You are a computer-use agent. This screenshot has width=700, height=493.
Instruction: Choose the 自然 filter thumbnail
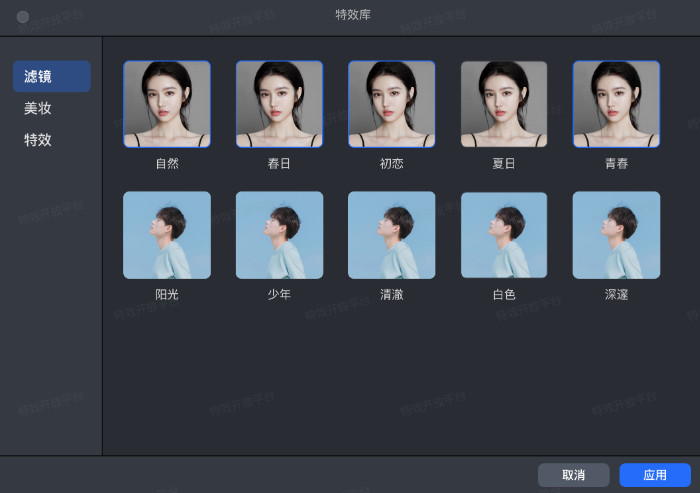(x=167, y=104)
